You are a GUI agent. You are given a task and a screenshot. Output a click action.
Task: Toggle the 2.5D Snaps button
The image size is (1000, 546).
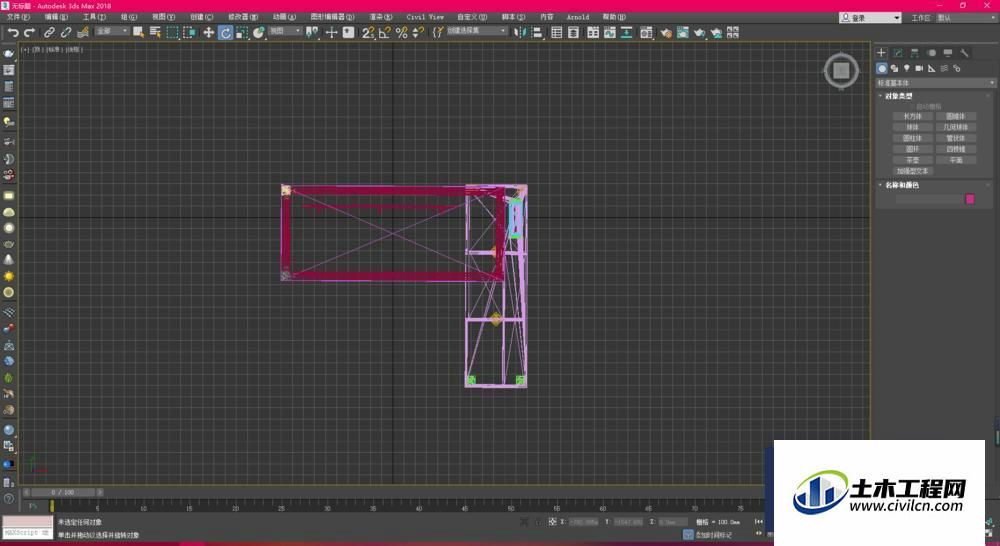pyautogui.click(x=368, y=33)
